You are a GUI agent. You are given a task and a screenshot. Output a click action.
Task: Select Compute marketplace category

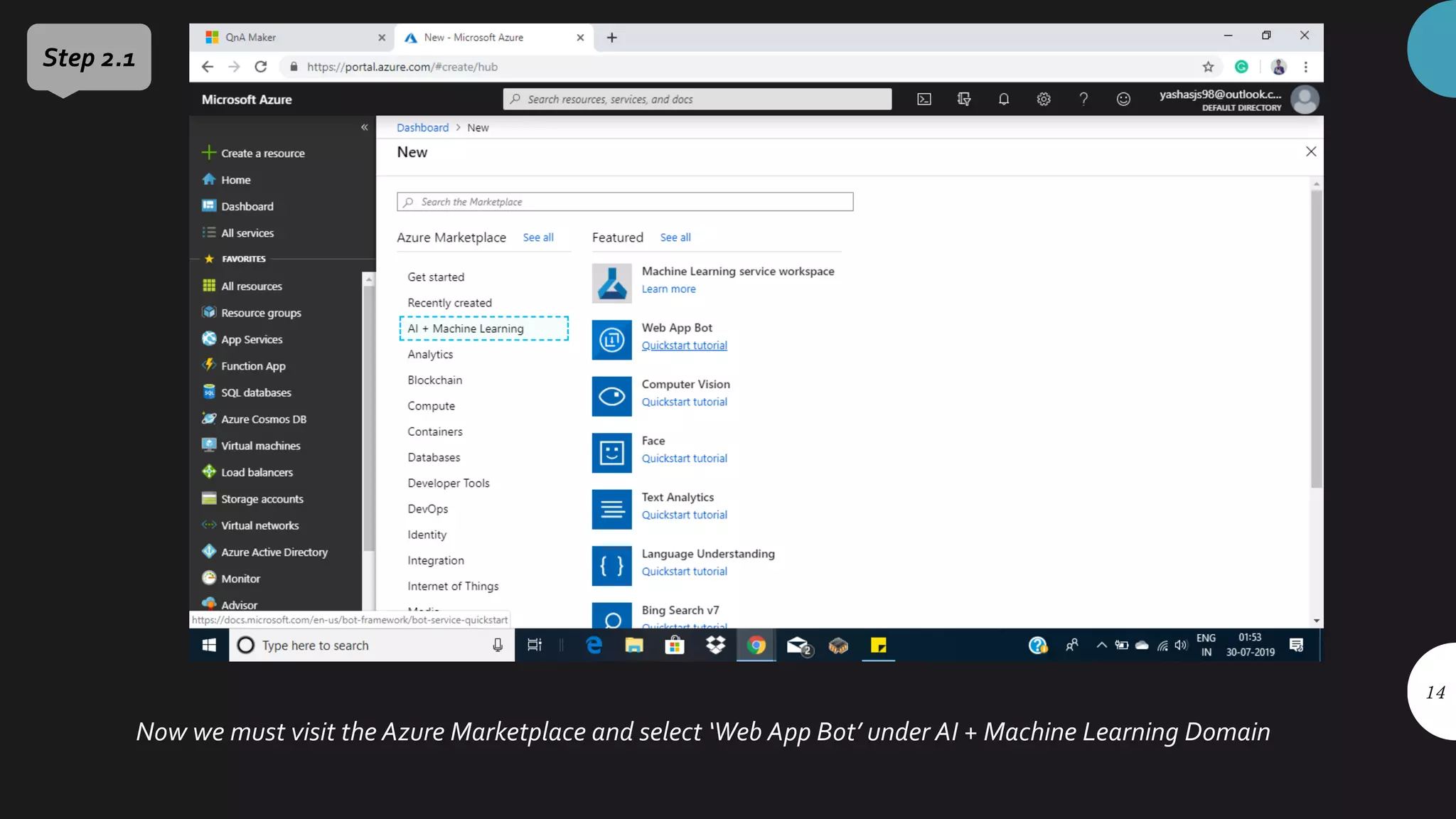click(x=431, y=406)
